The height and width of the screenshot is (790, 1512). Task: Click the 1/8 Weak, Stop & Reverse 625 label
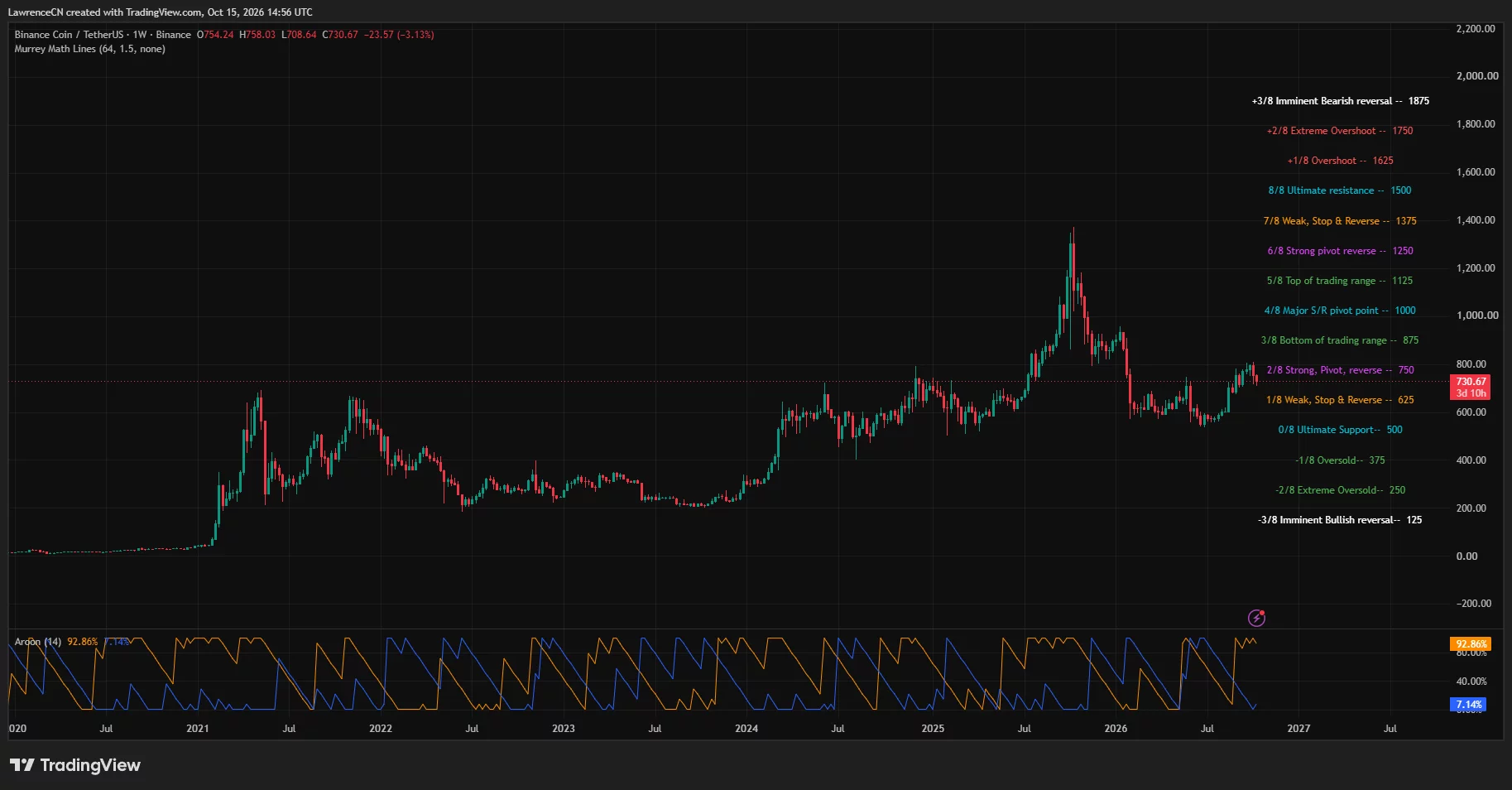click(x=1340, y=400)
